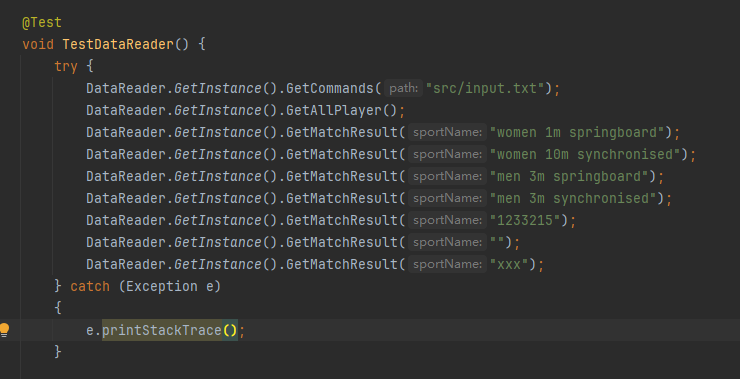The width and height of the screenshot is (740, 379).
Task: Click the path: parameter hint
Action: point(404,88)
